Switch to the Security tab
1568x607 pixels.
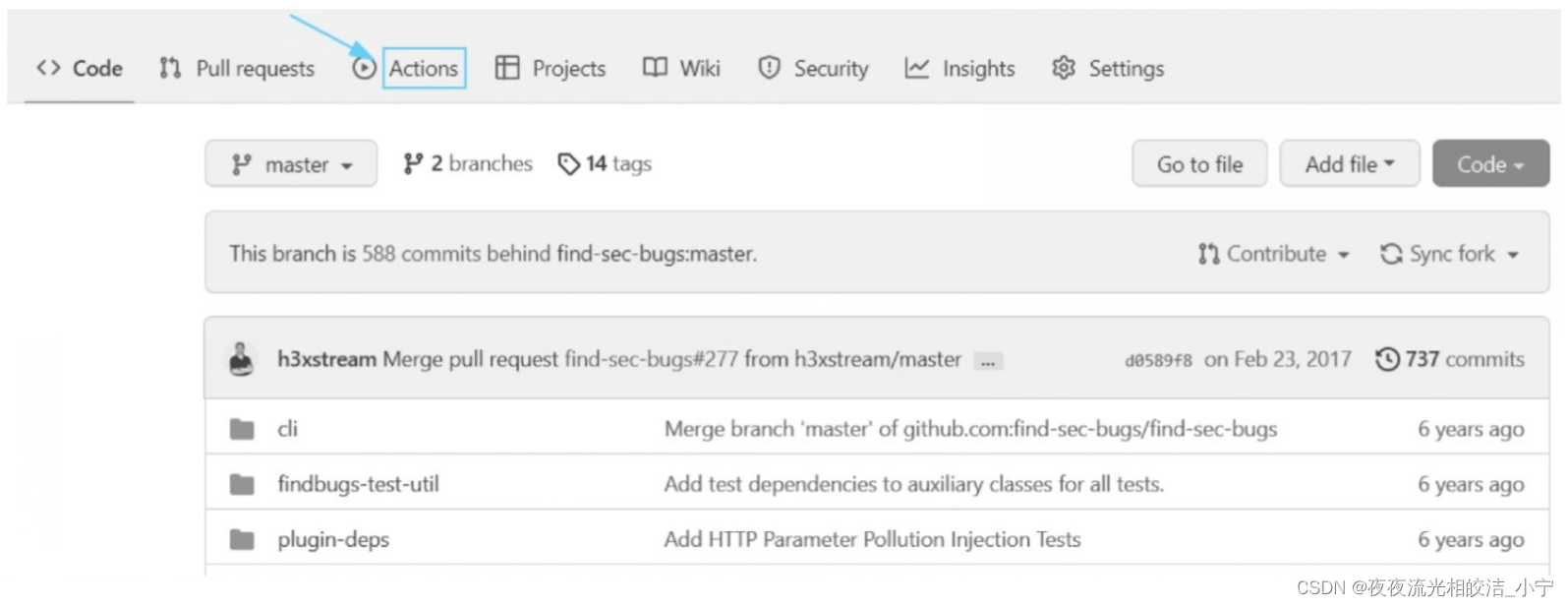813,68
